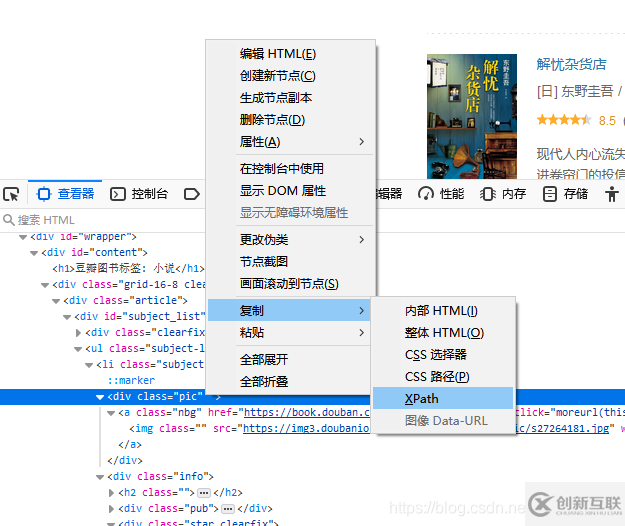Click the debugger tag icon
The width and height of the screenshot is (625, 526).
pyautogui.click(x=192, y=194)
